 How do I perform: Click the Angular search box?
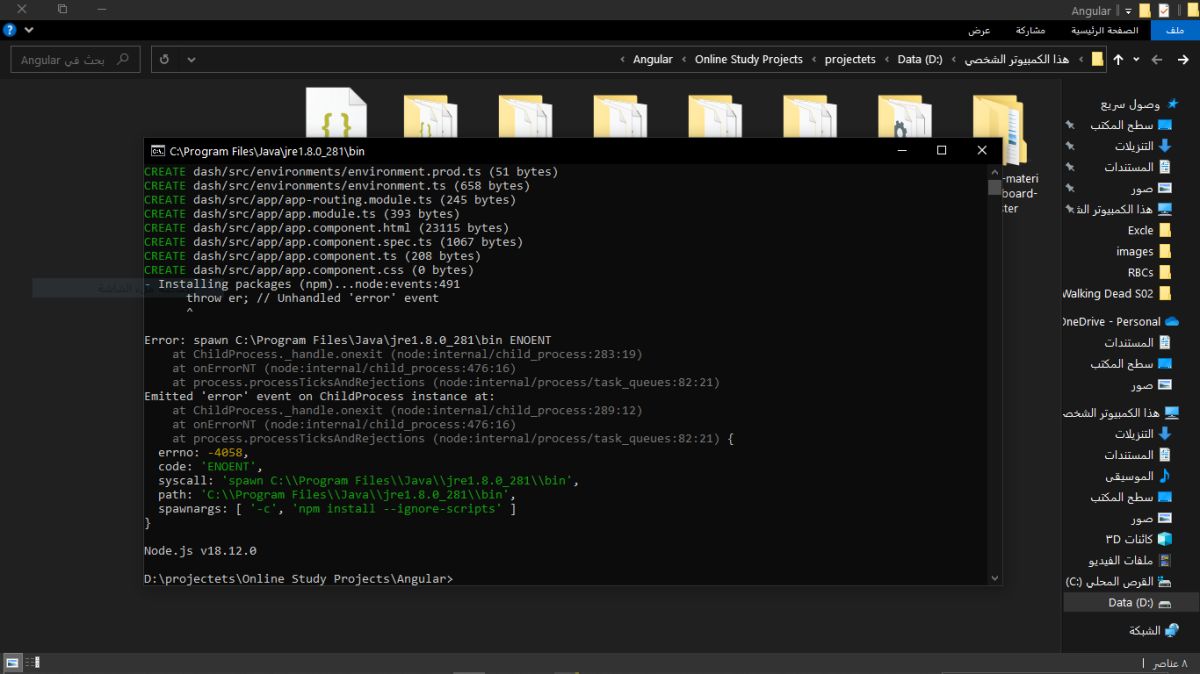pos(75,59)
